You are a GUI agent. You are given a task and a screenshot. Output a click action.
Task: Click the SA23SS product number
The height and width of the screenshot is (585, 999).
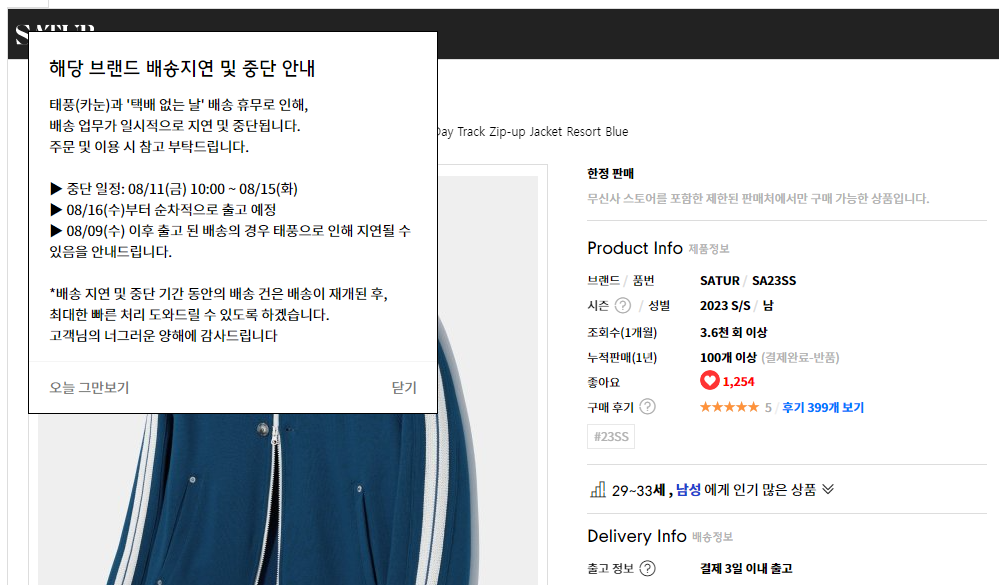(x=773, y=280)
